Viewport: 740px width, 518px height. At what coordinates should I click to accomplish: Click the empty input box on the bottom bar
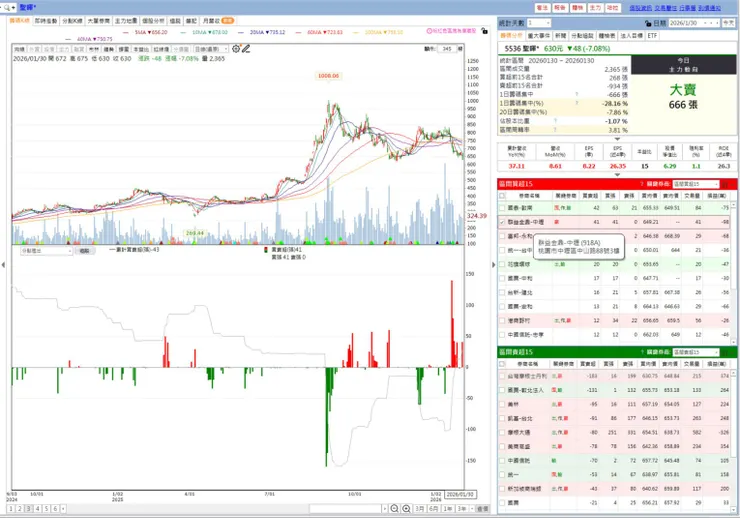345,509
